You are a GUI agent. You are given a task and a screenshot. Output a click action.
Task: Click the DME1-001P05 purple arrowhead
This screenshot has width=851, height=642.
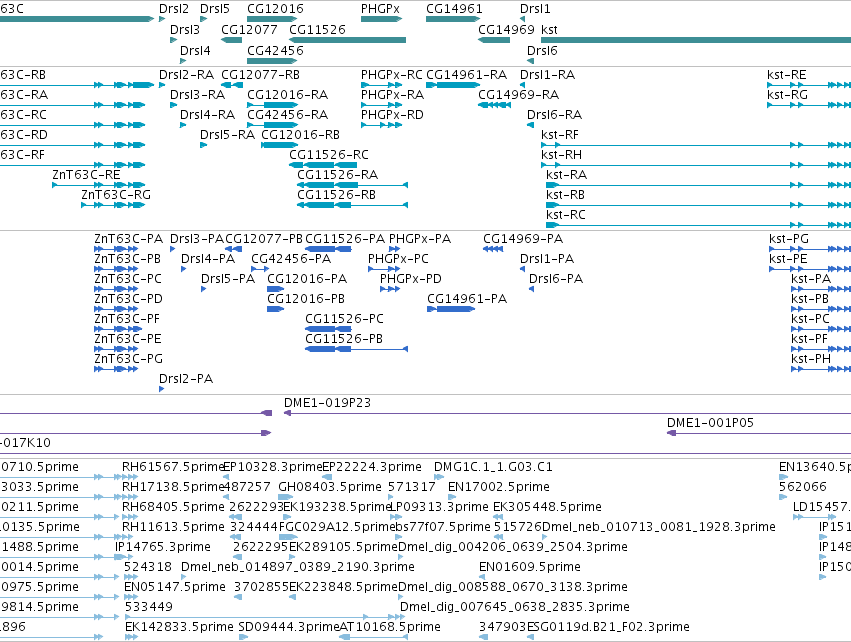click(671, 433)
